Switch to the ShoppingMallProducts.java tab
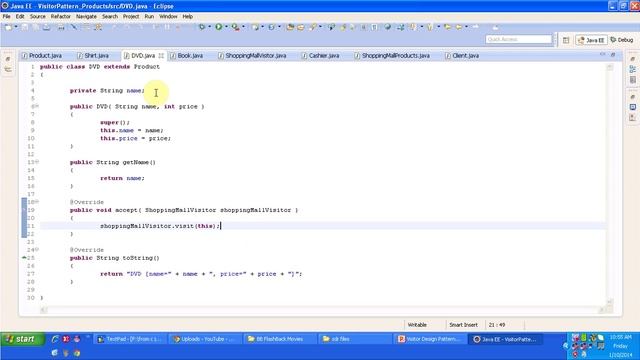Image resolution: width=640 pixels, height=360 pixels. coord(392,56)
